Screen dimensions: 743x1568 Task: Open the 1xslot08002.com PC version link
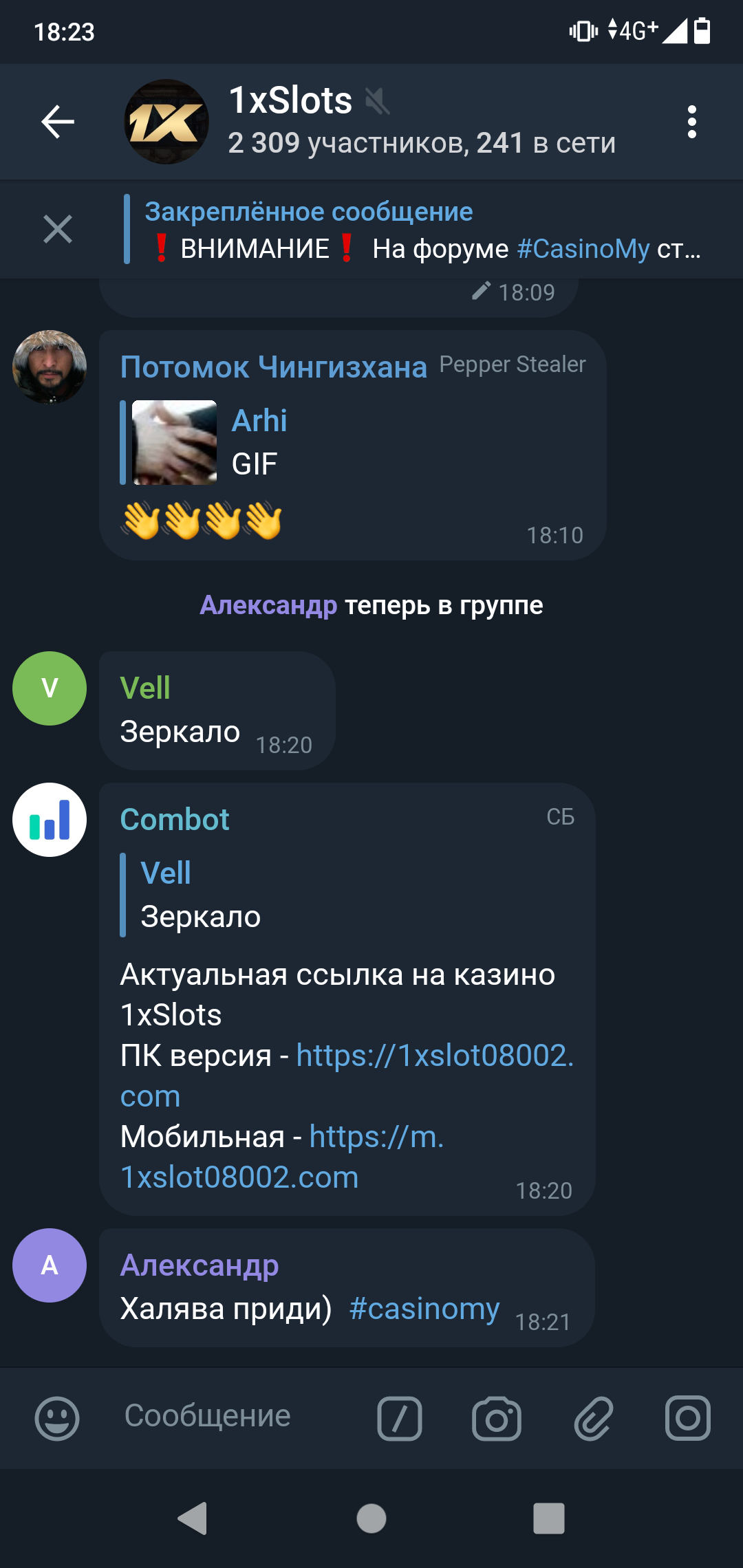[x=347, y=1075]
